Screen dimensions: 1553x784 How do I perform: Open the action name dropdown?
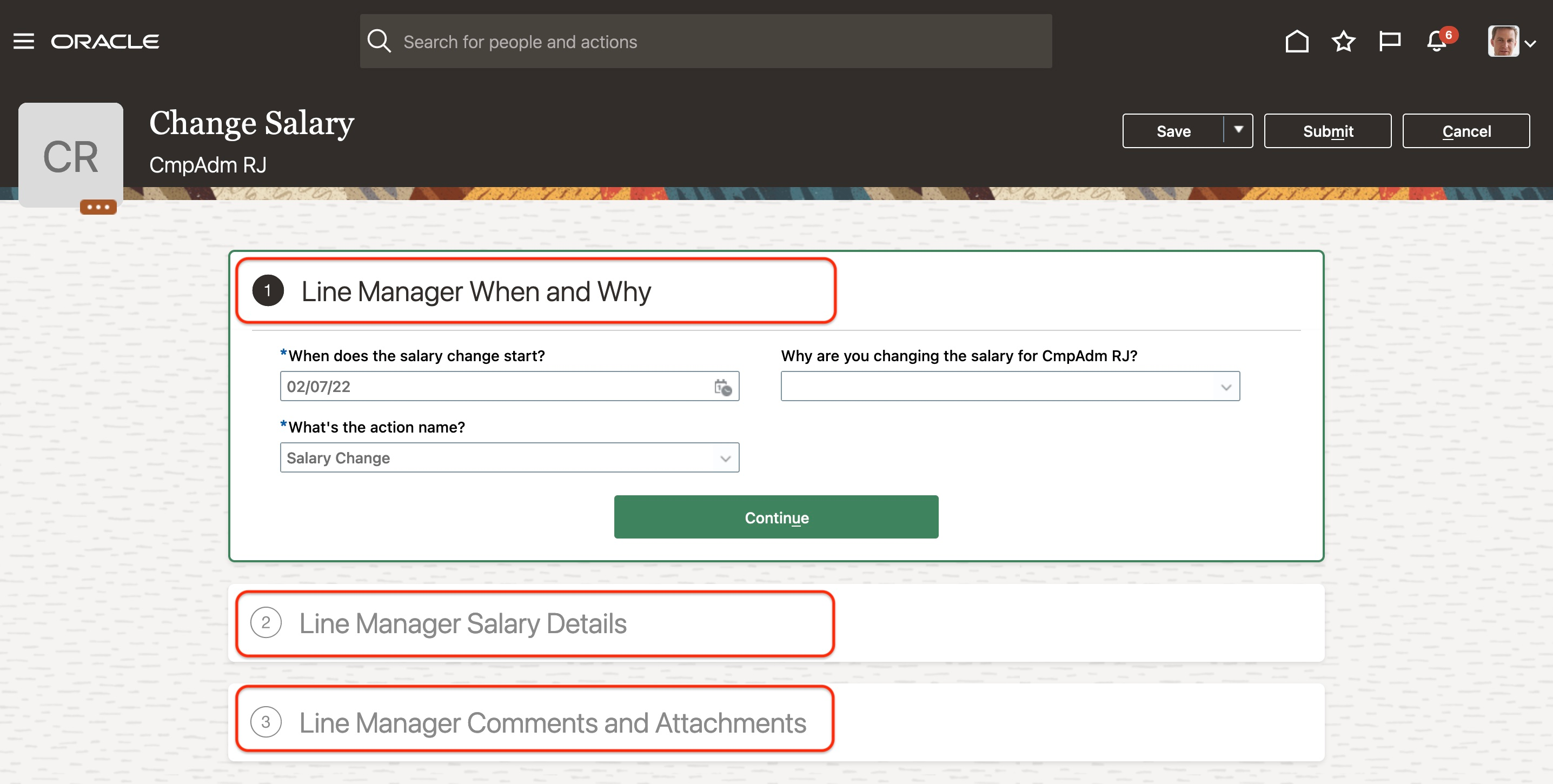[509, 458]
